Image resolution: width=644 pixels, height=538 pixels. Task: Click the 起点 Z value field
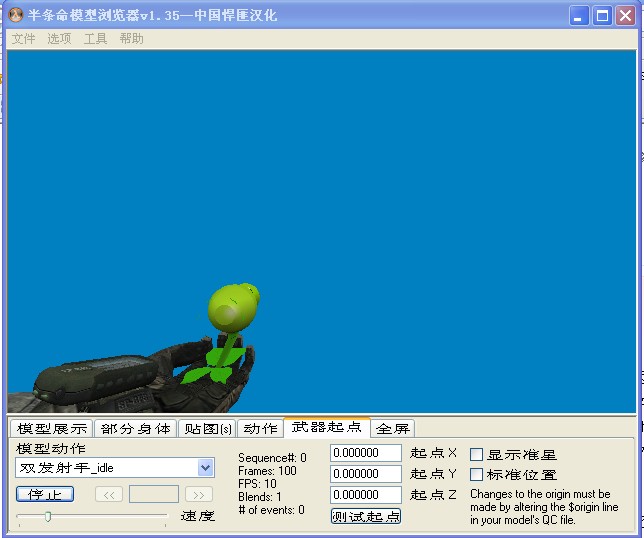pyautogui.click(x=366, y=495)
